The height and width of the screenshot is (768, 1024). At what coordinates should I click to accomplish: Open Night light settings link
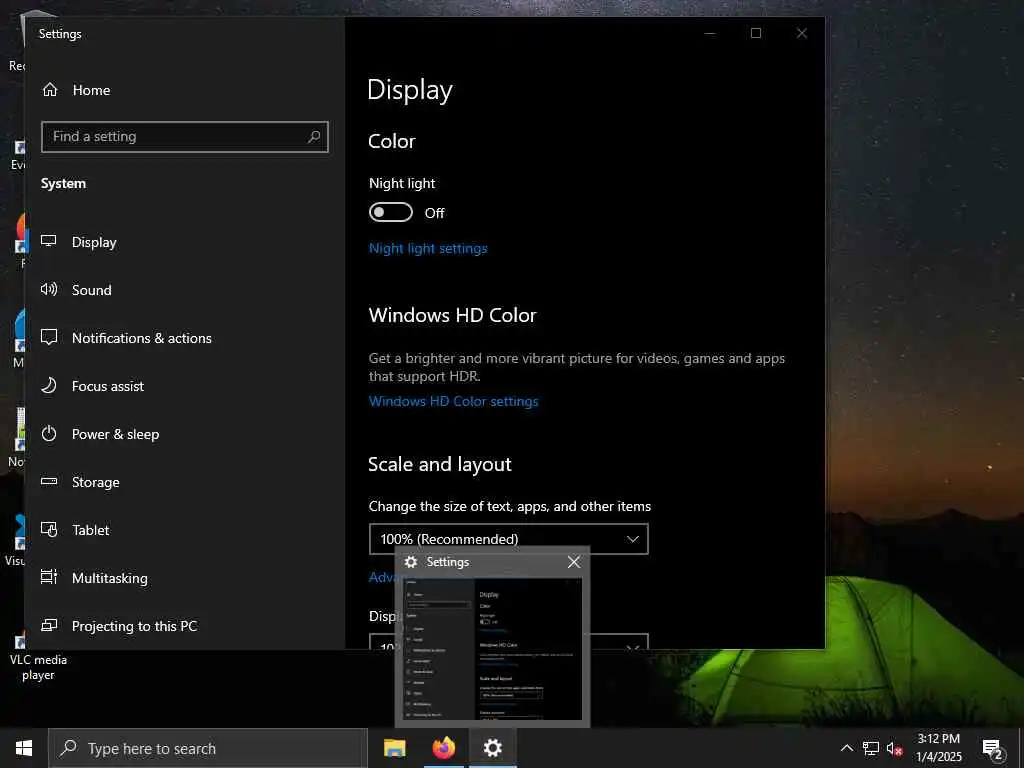tap(428, 248)
